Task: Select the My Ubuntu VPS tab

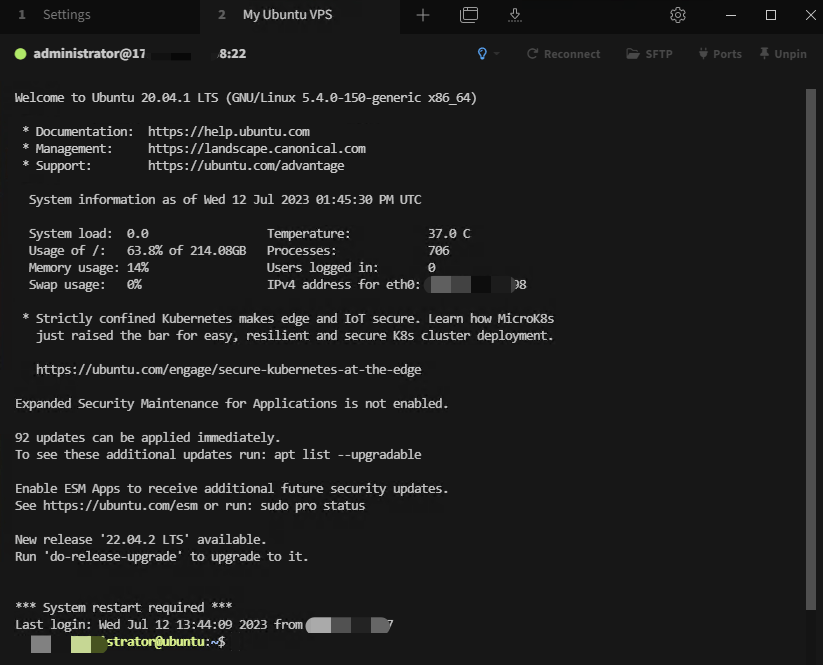Action: [300, 15]
